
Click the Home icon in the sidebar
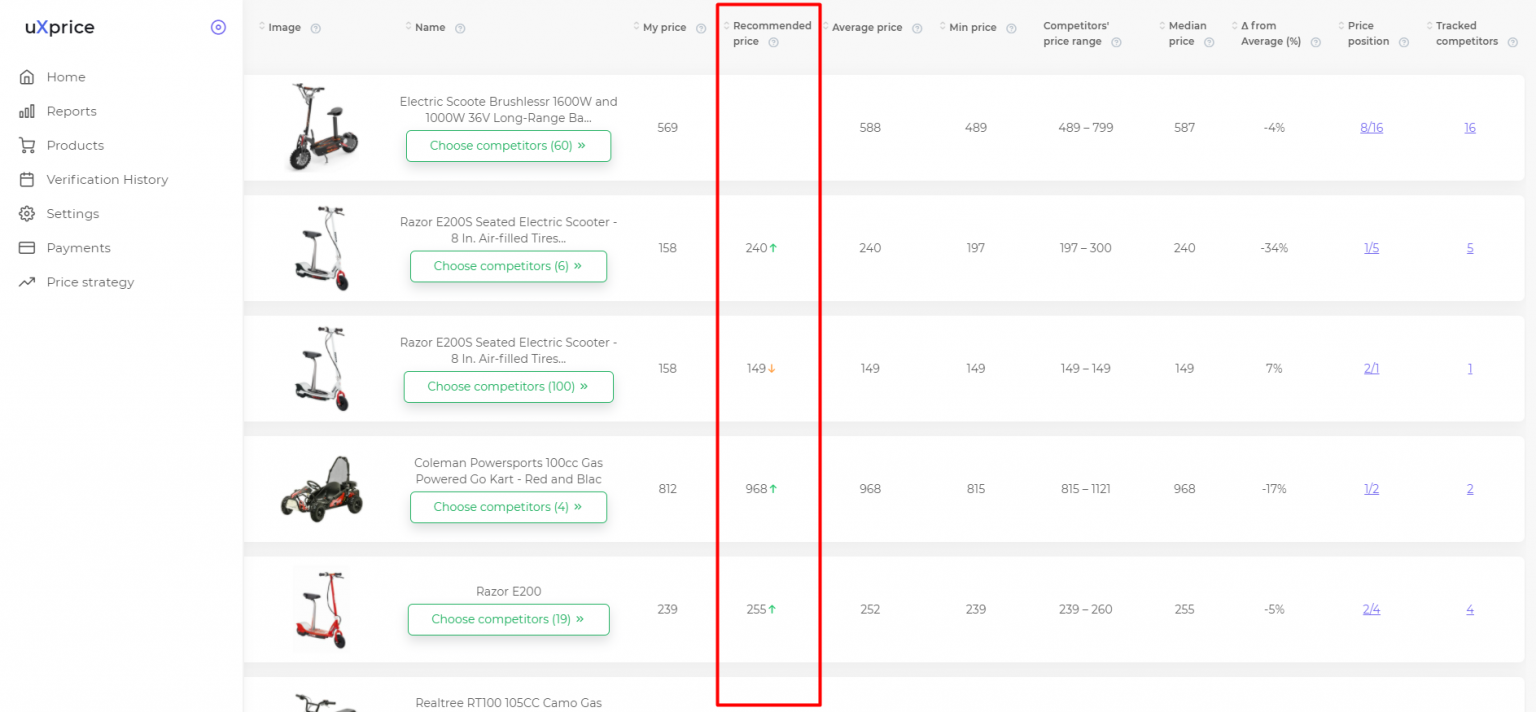tap(29, 76)
